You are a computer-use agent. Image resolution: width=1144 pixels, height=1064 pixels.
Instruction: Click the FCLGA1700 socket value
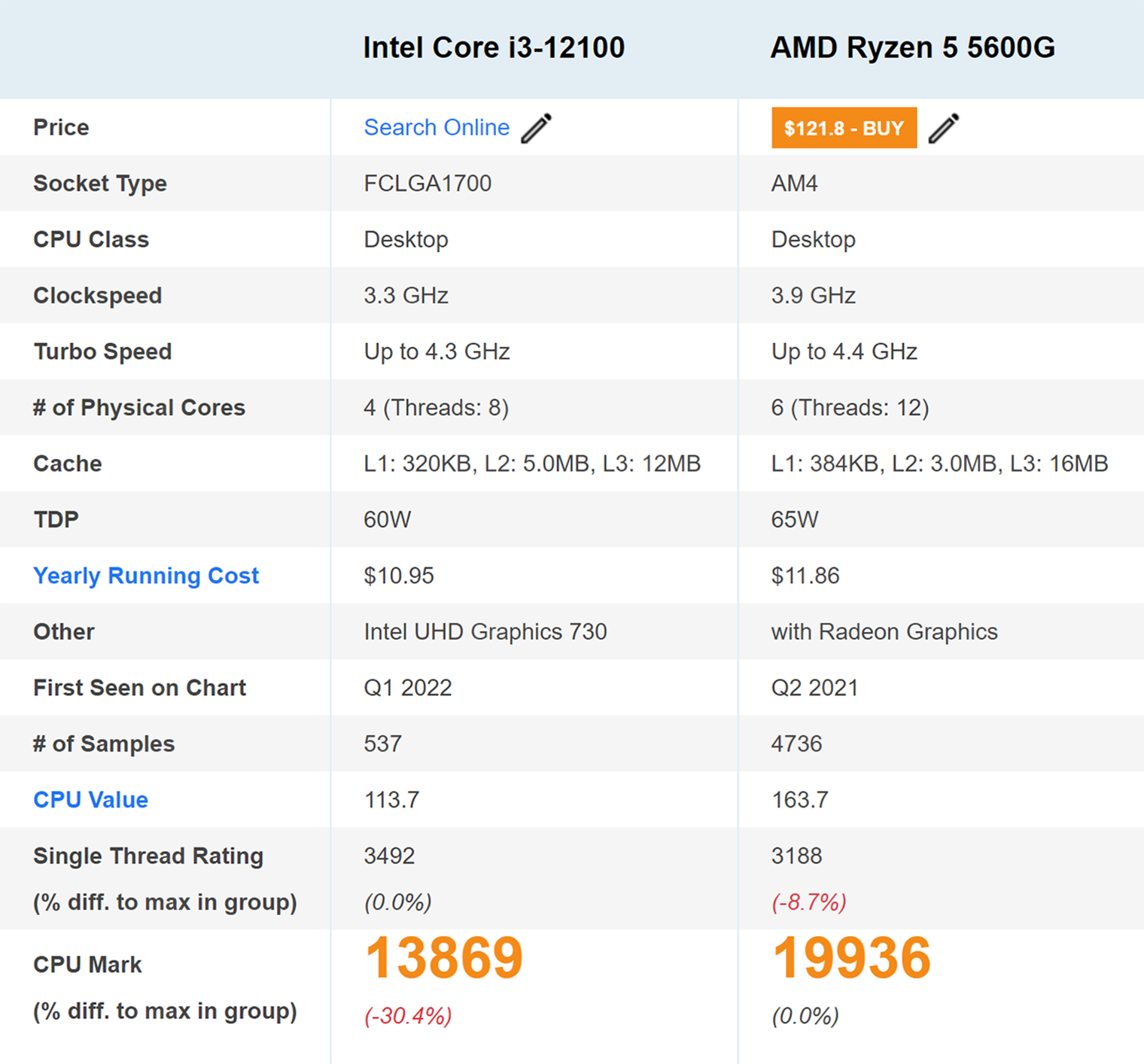pyautogui.click(x=427, y=184)
